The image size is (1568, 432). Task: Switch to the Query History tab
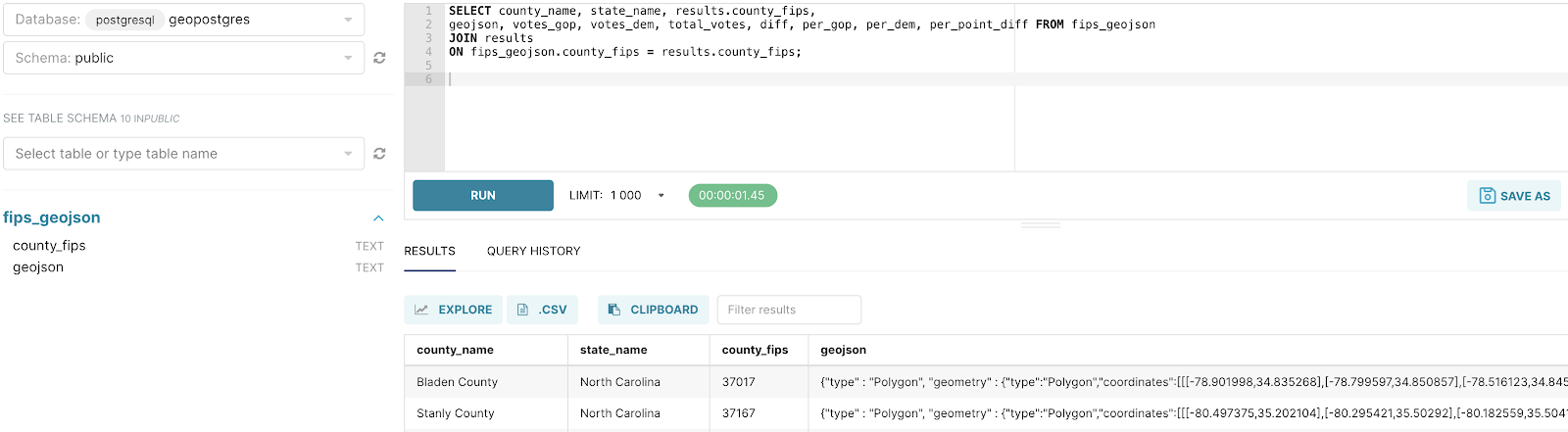533,252
